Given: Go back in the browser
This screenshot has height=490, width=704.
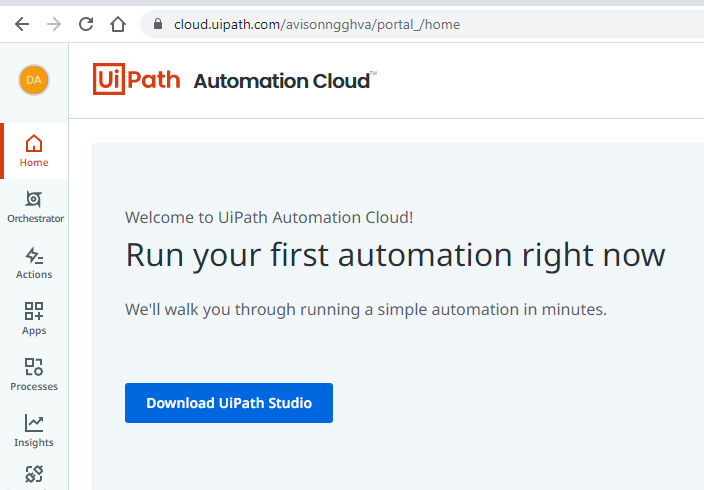Looking at the screenshot, I should click(22, 24).
